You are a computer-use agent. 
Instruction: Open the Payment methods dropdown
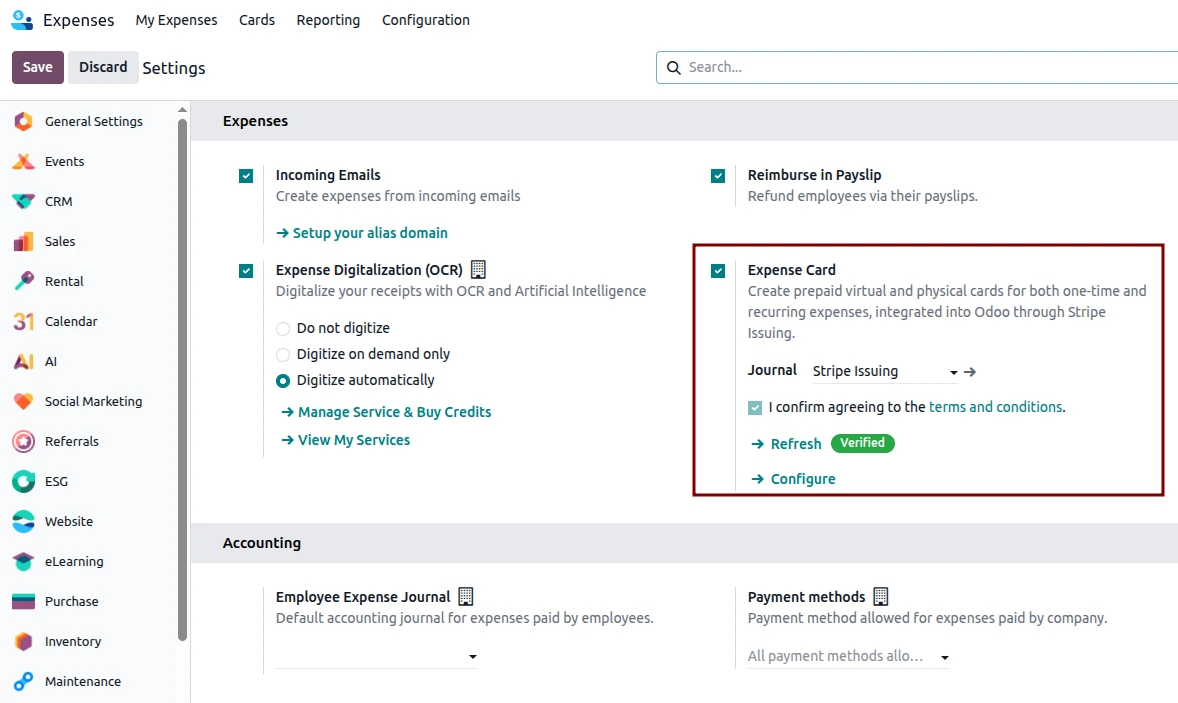pos(943,656)
